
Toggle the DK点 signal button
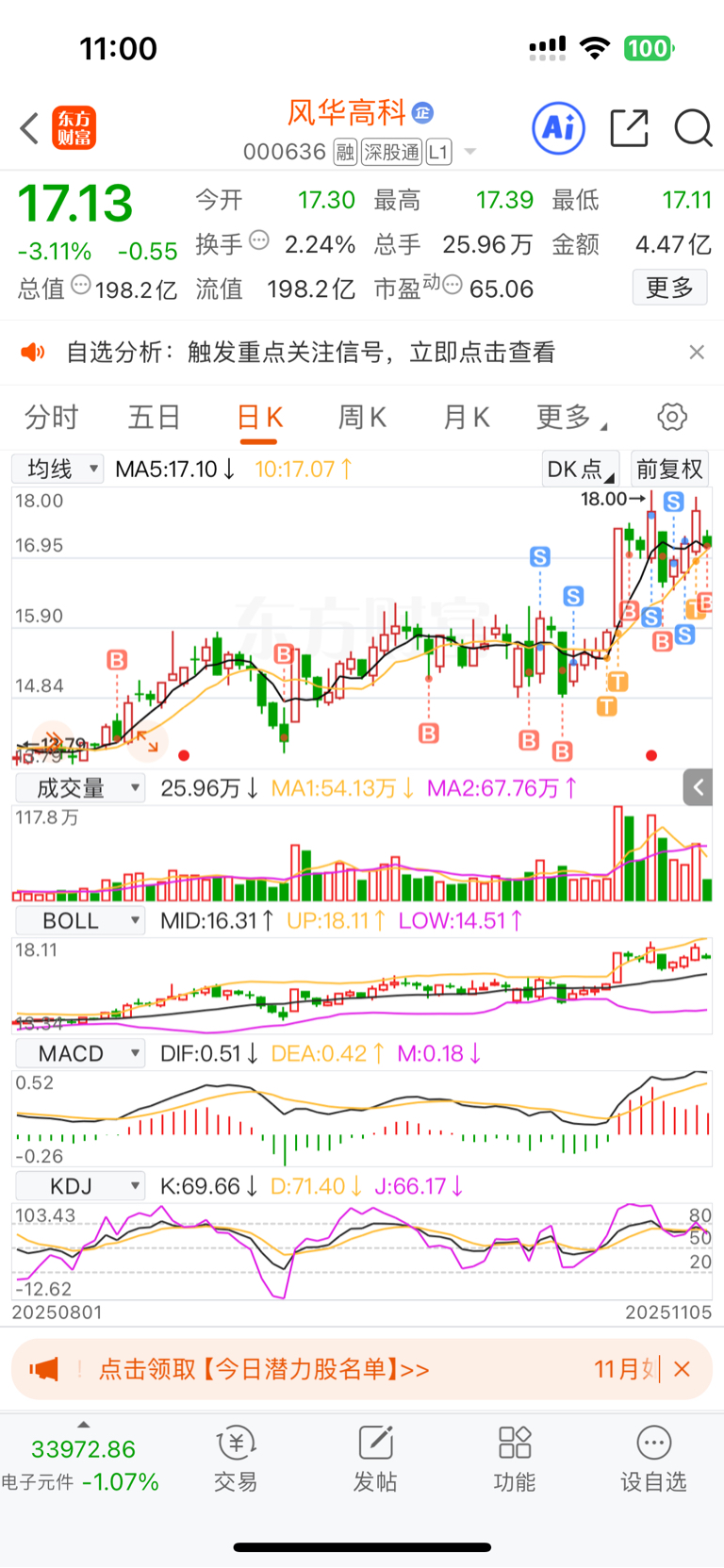tap(579, 470)
